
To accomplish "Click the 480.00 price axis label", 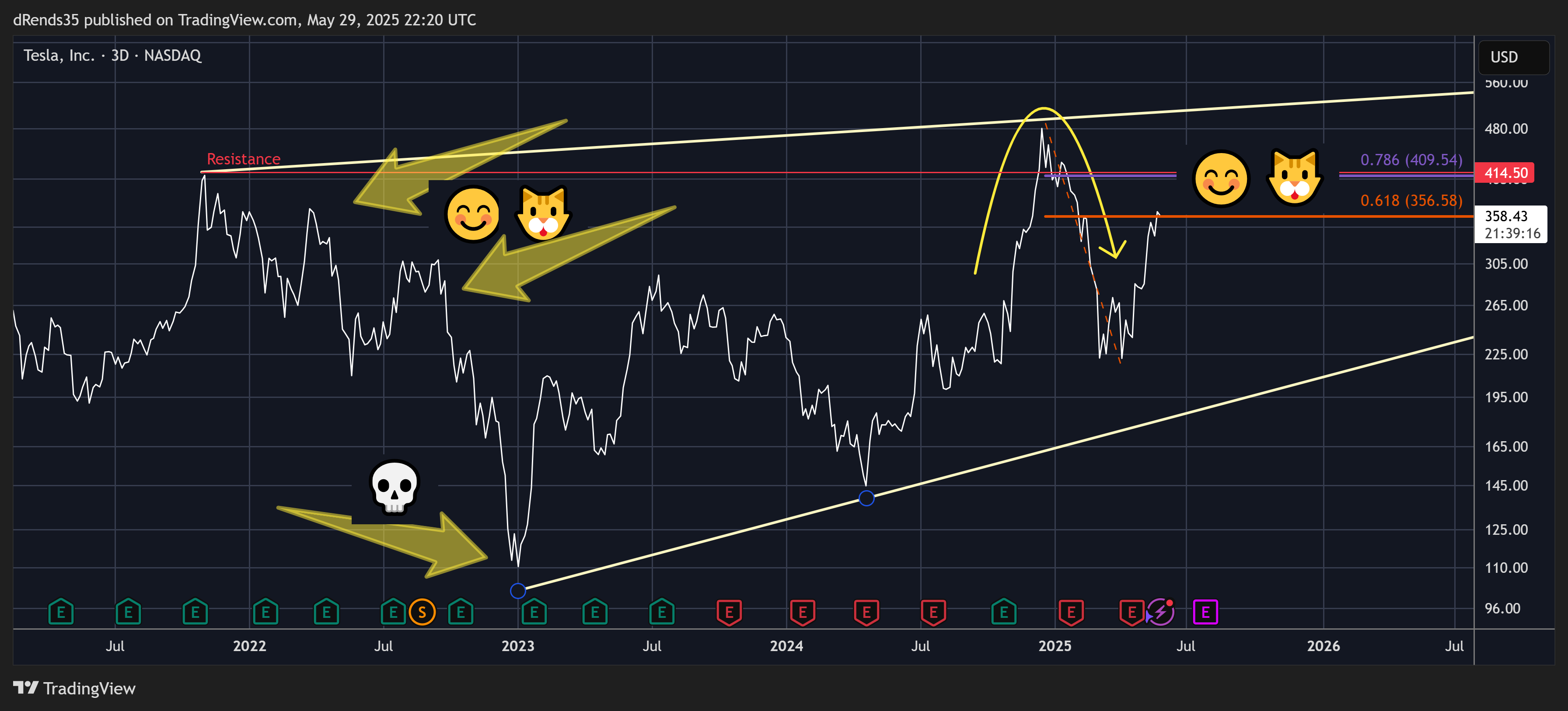I will [x=1505, y=129].
